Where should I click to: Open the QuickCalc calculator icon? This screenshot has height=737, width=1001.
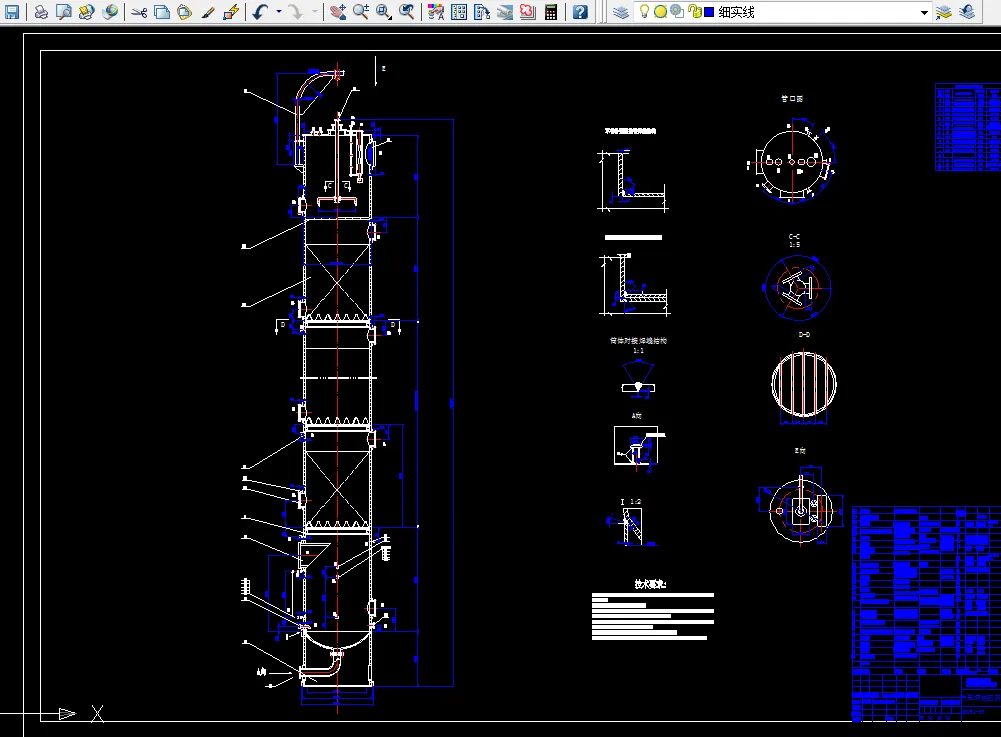point(551,11)
